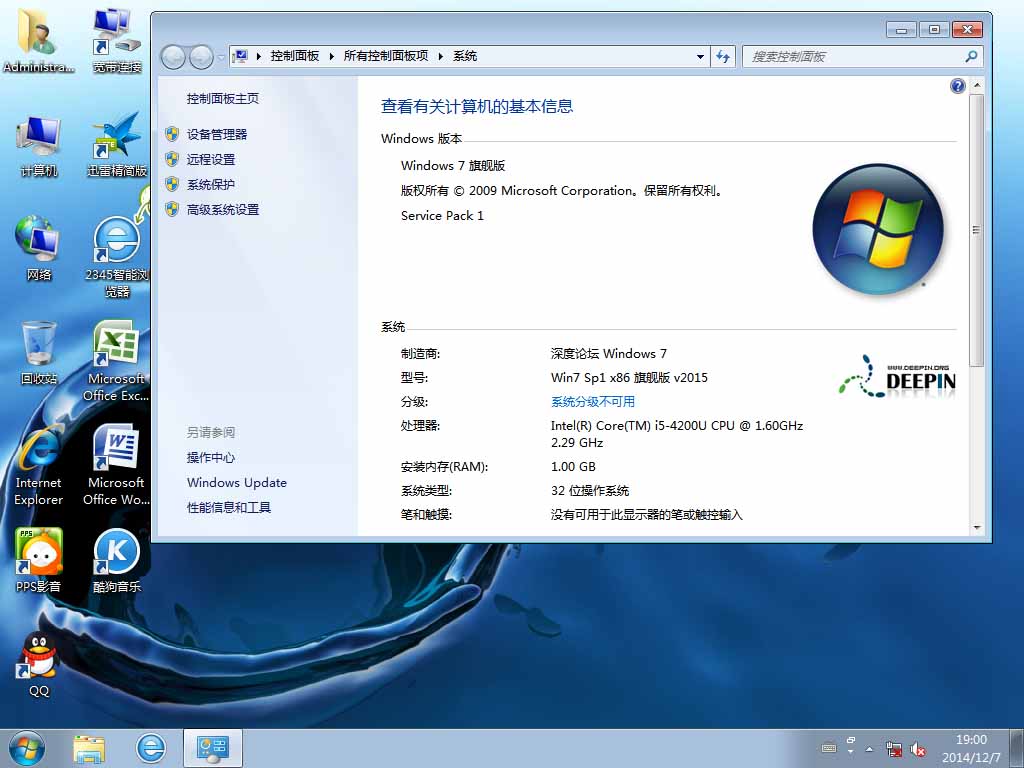Select the Microsoft Office Excel shortcut

[x=116, y=360]
